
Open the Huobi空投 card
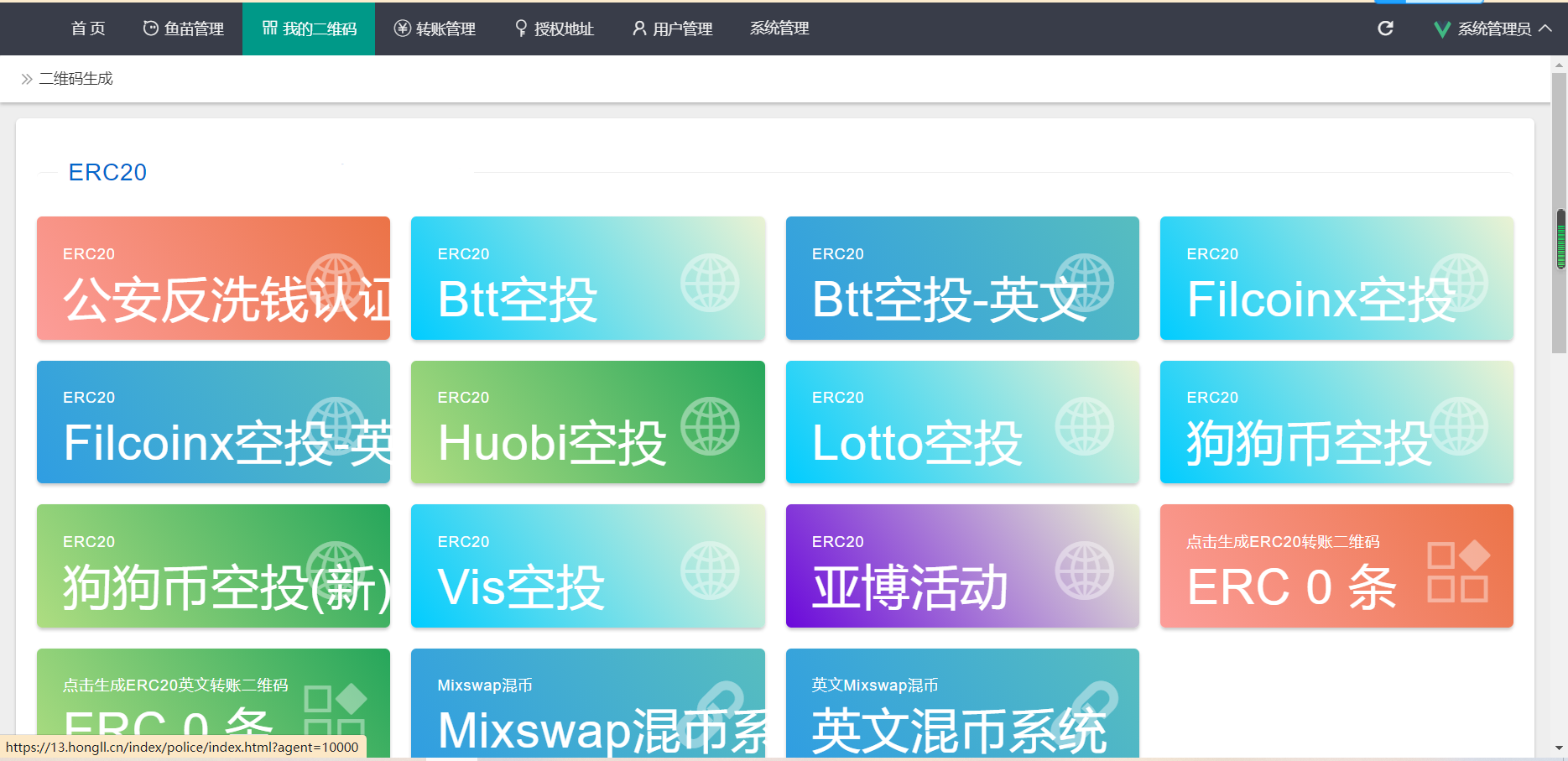pyautogui.click(x=587, y=422)
